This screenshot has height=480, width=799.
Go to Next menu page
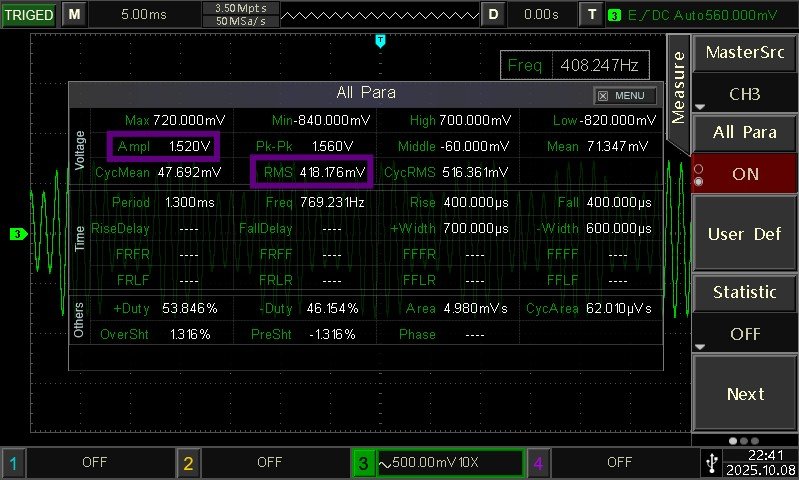[744, 394]
